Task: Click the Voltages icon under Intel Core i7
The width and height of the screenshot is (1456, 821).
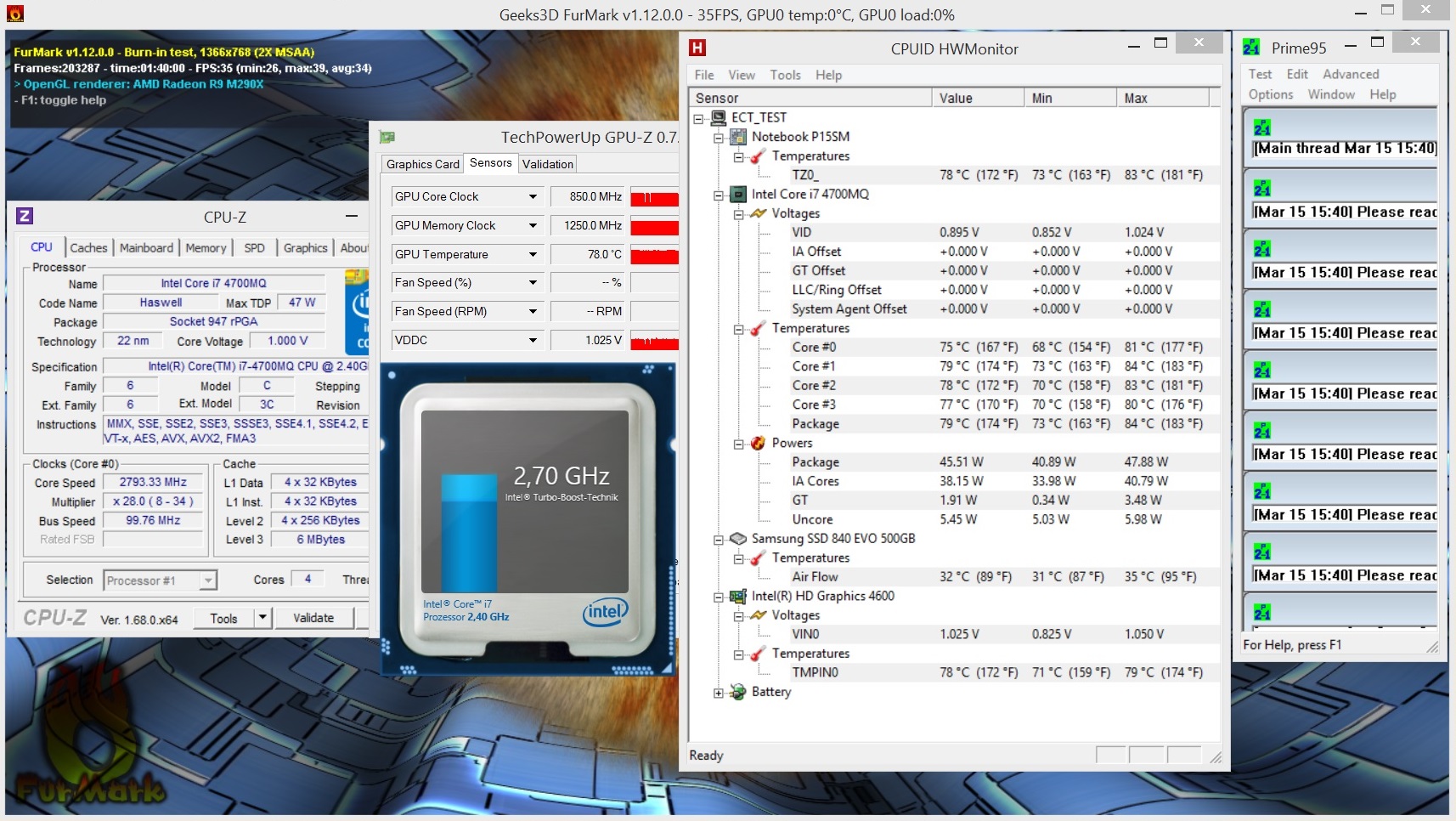Action: (x=759, y=213)
